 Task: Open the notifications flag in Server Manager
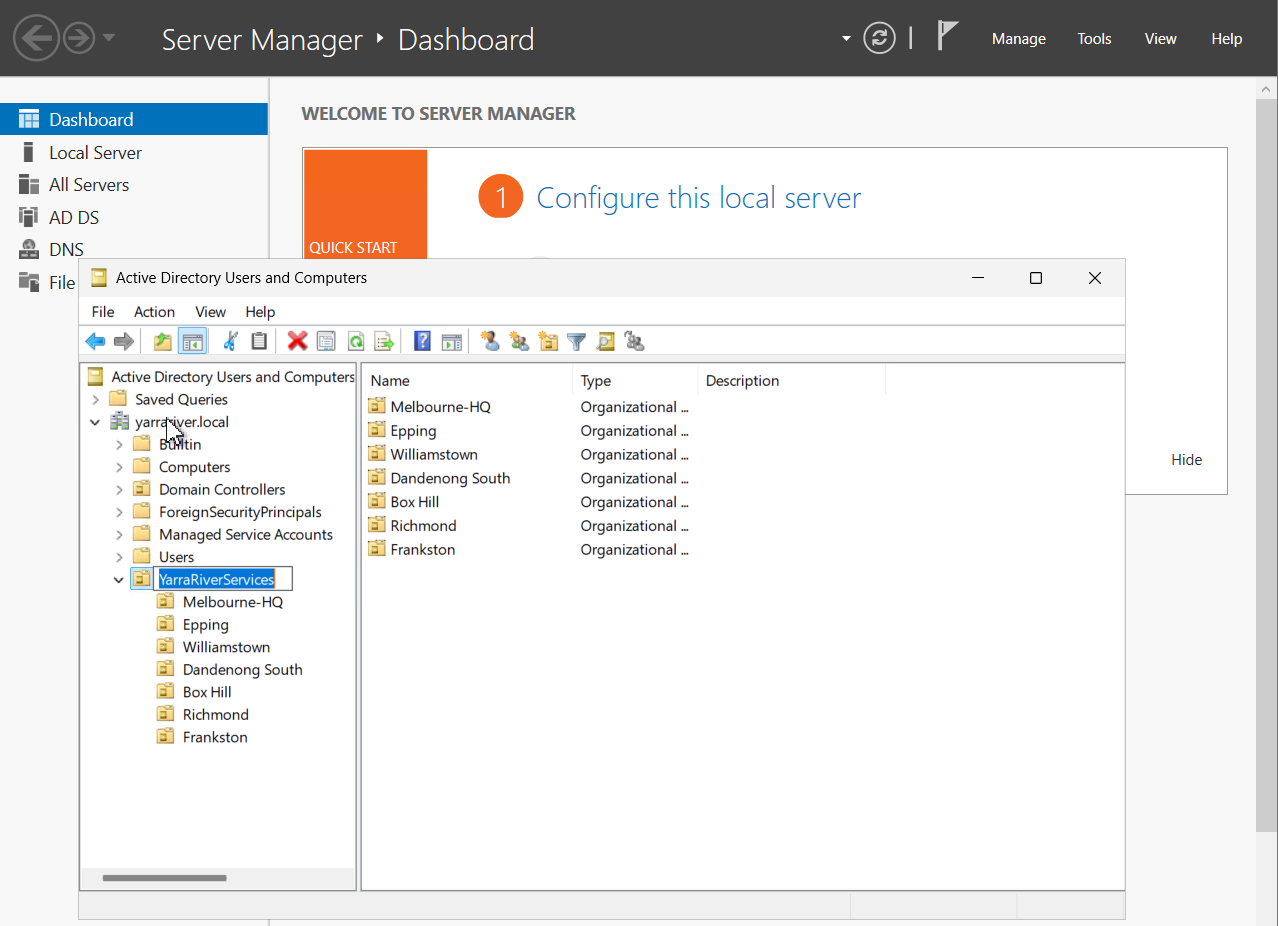tap(947, 36)
